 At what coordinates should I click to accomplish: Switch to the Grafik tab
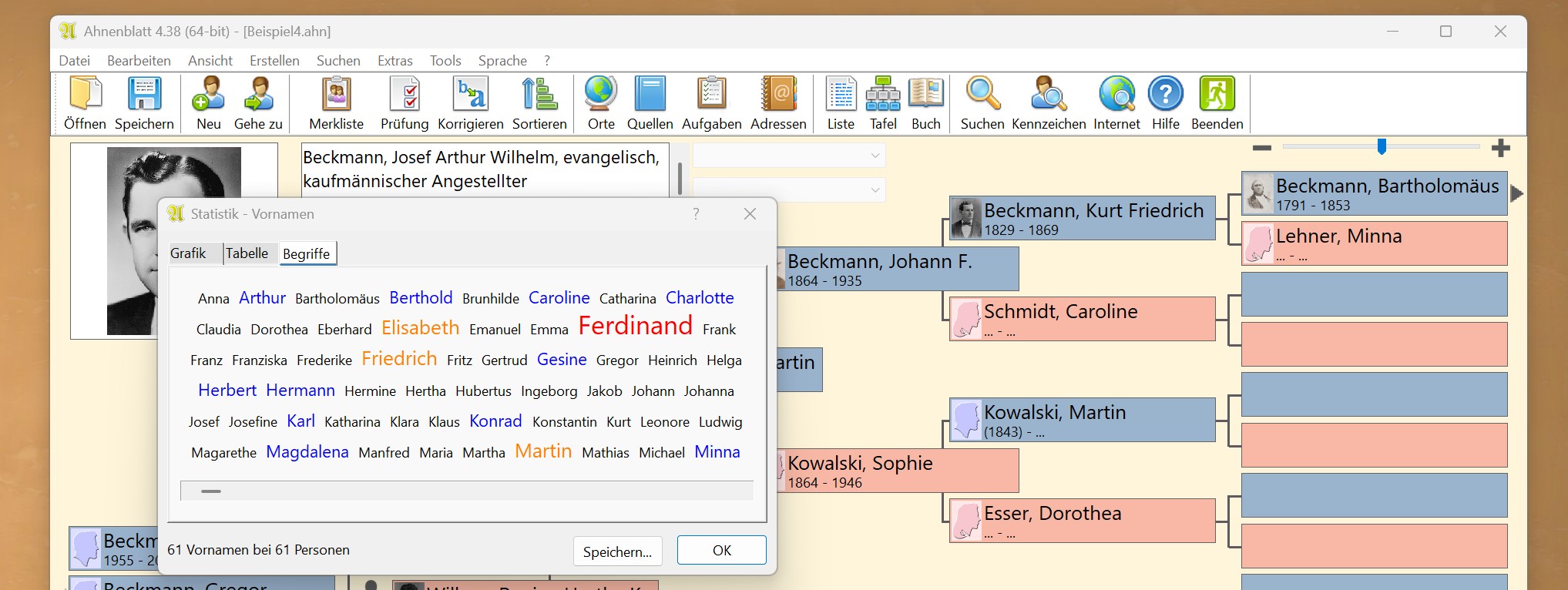point(188,253)
